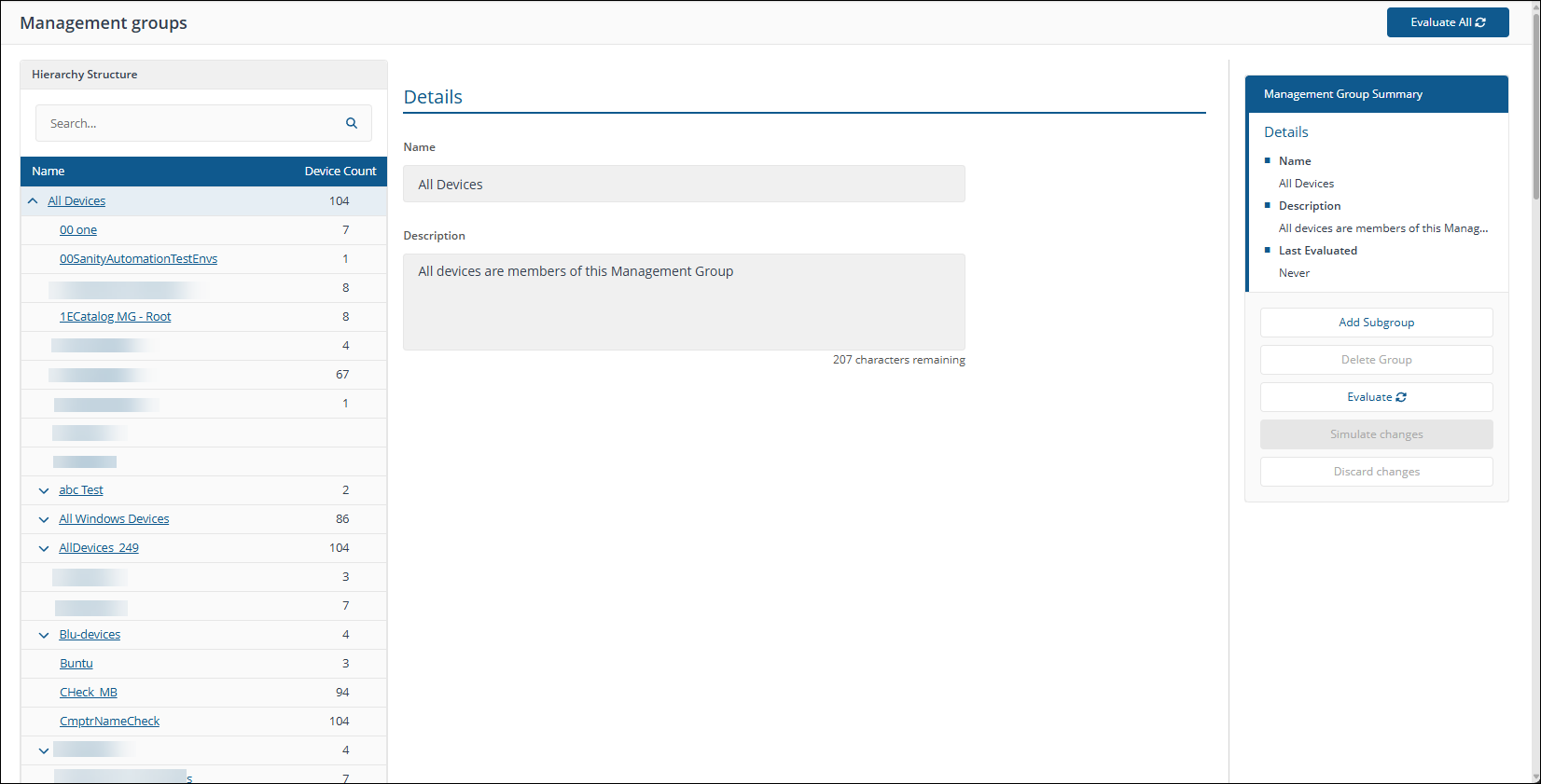Image resolution: width=1541 pixels, height=784 pixels.
Task: Click the Evaluate button in summary panel
Action: tap(1376, 397)
